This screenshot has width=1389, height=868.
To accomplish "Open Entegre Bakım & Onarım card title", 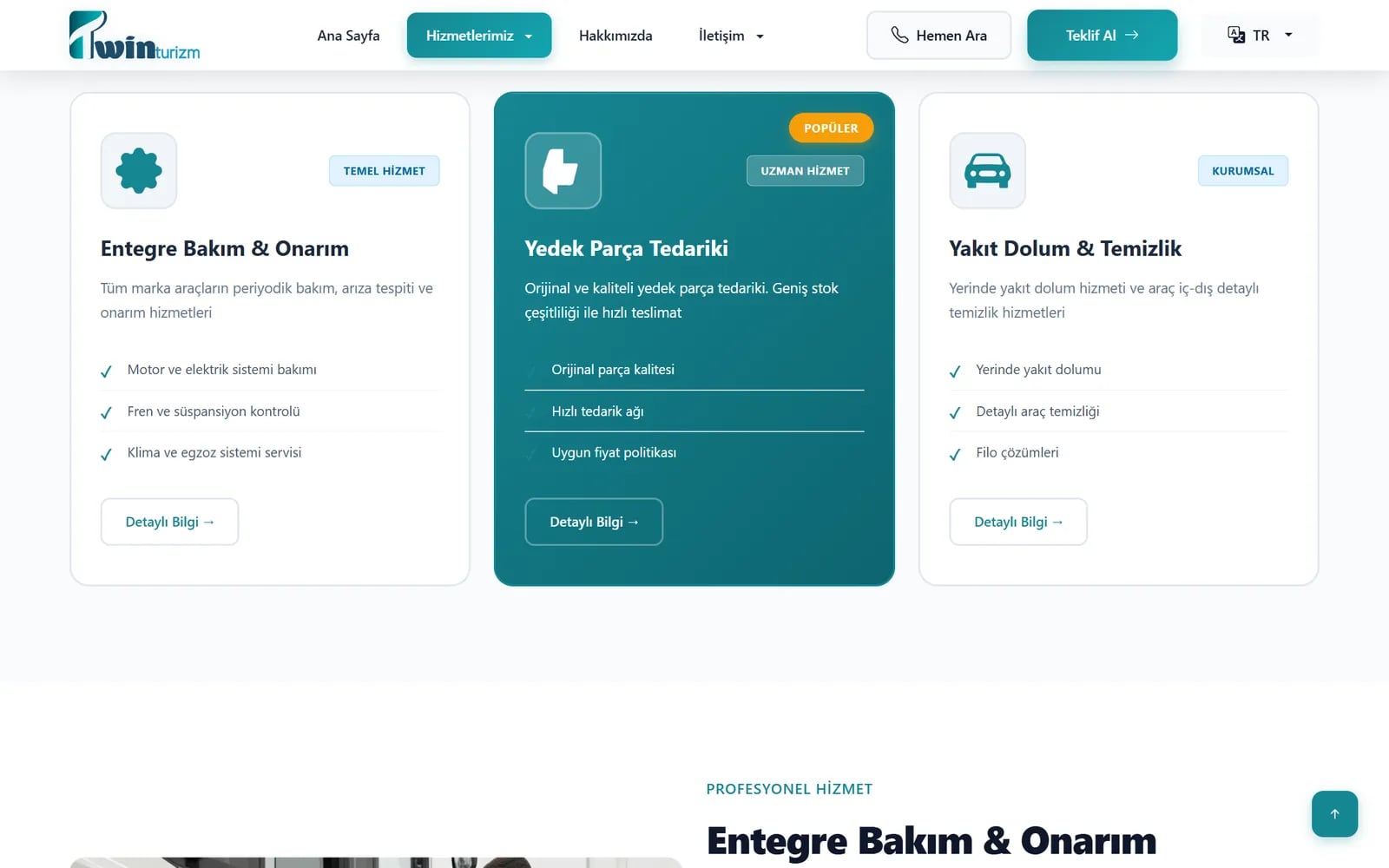I will click(225, 248).
